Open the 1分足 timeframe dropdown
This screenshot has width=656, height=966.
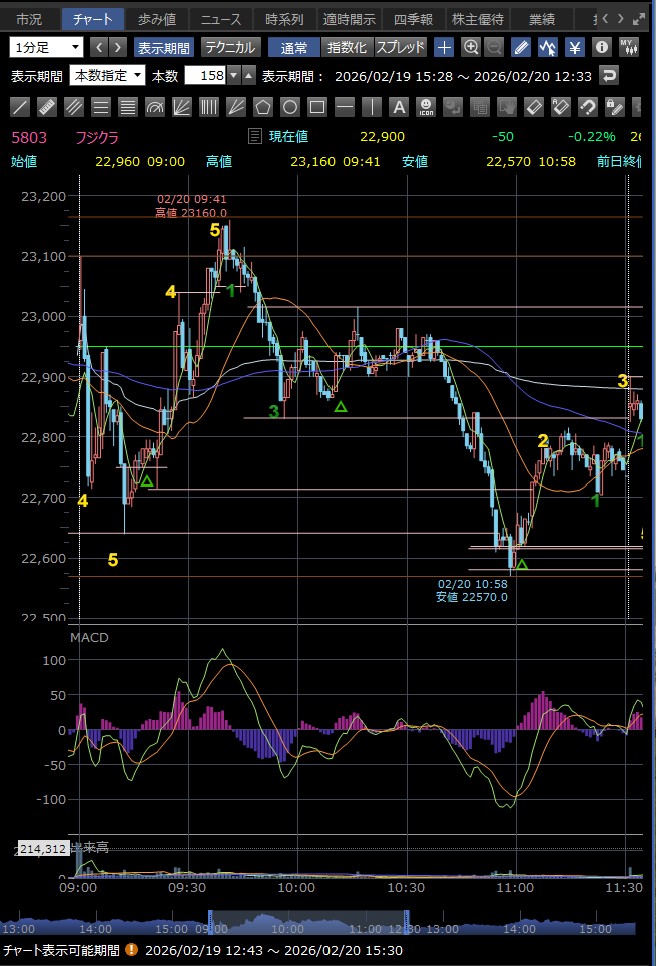click(x=47, y=47)
